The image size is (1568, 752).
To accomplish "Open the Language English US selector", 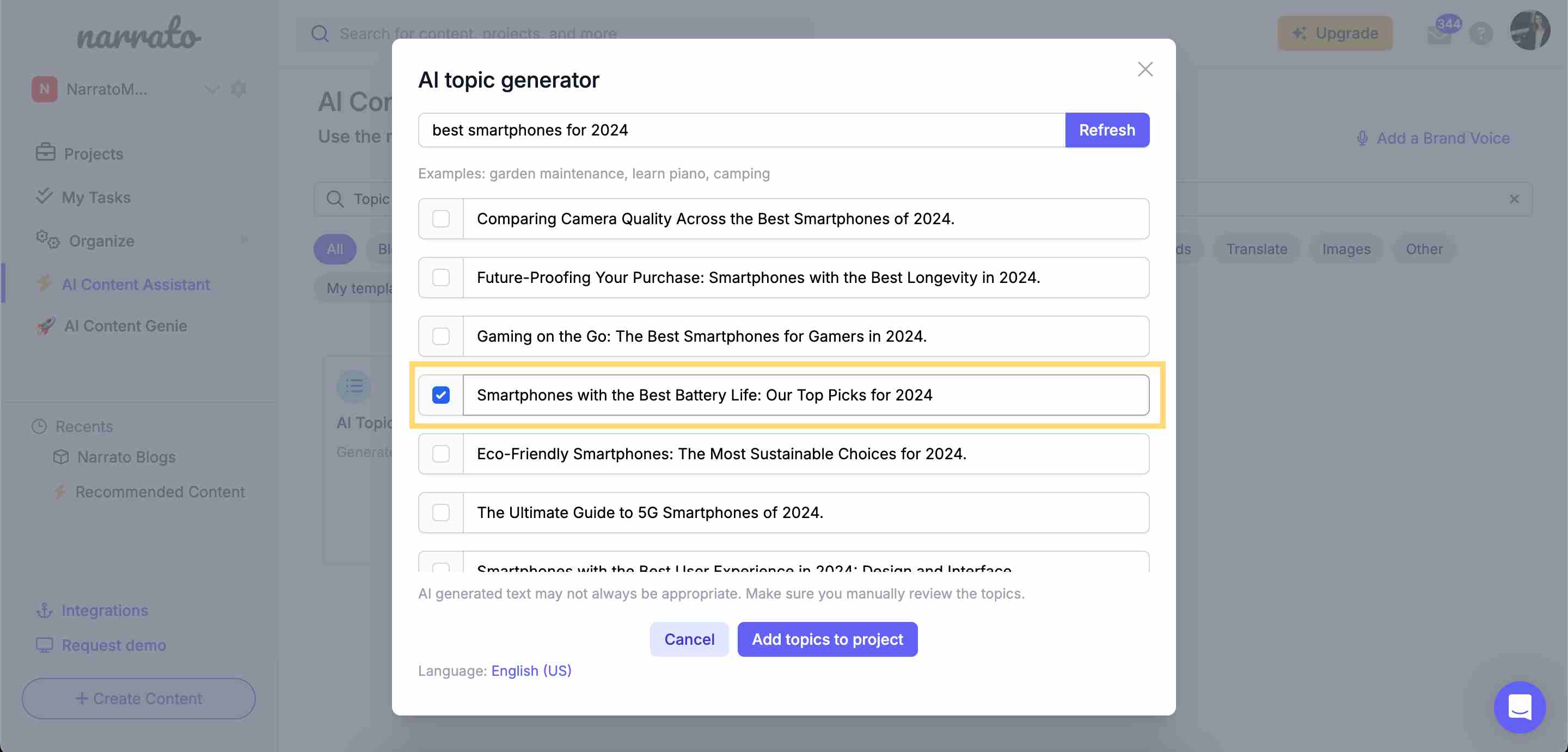I will (x=531, y=670).
